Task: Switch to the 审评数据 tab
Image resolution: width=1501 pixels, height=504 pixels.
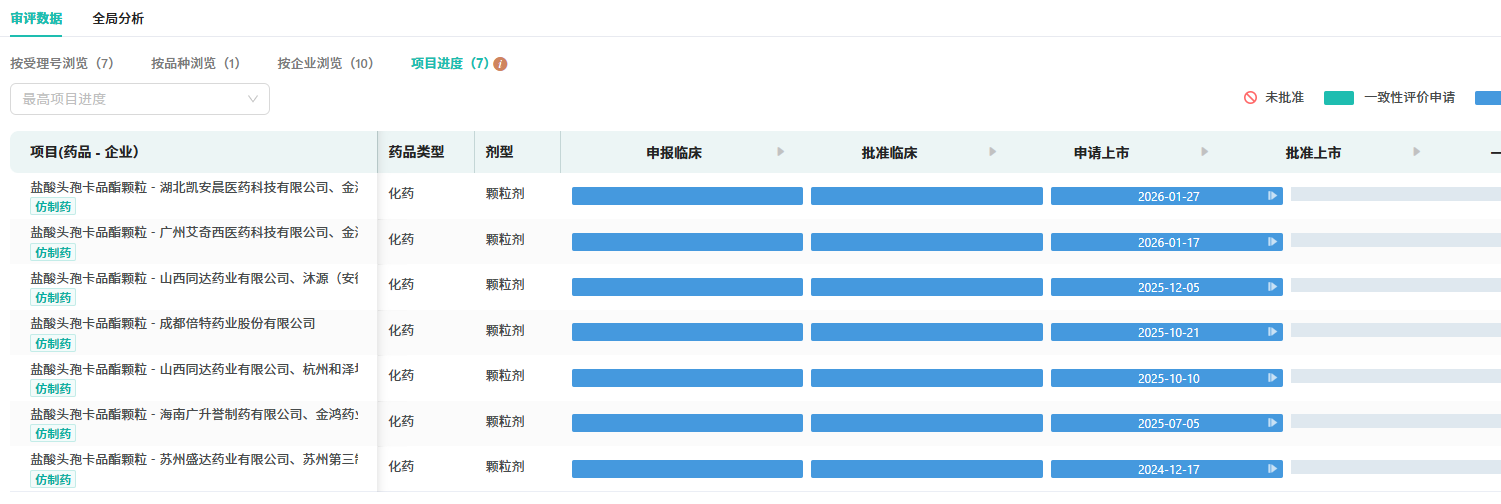Action: [36, 18]
